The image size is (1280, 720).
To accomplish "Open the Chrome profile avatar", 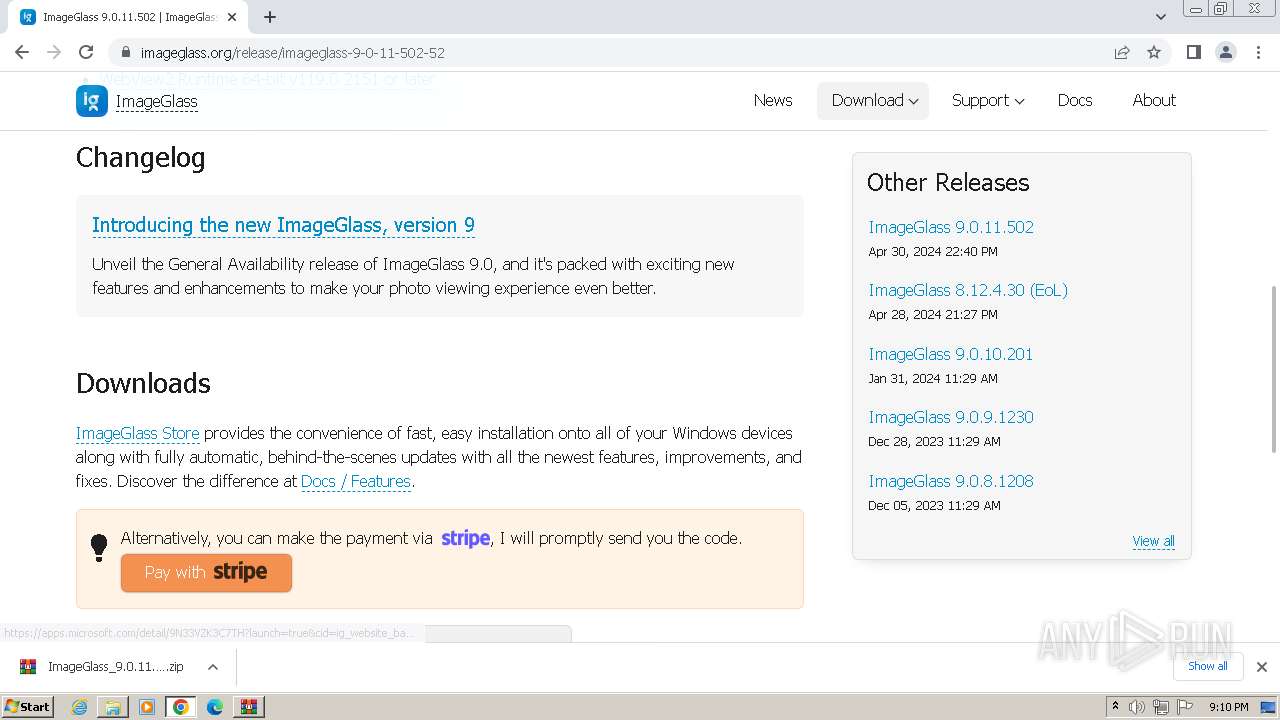I will pyautogui.click(x=1226, y=52).
